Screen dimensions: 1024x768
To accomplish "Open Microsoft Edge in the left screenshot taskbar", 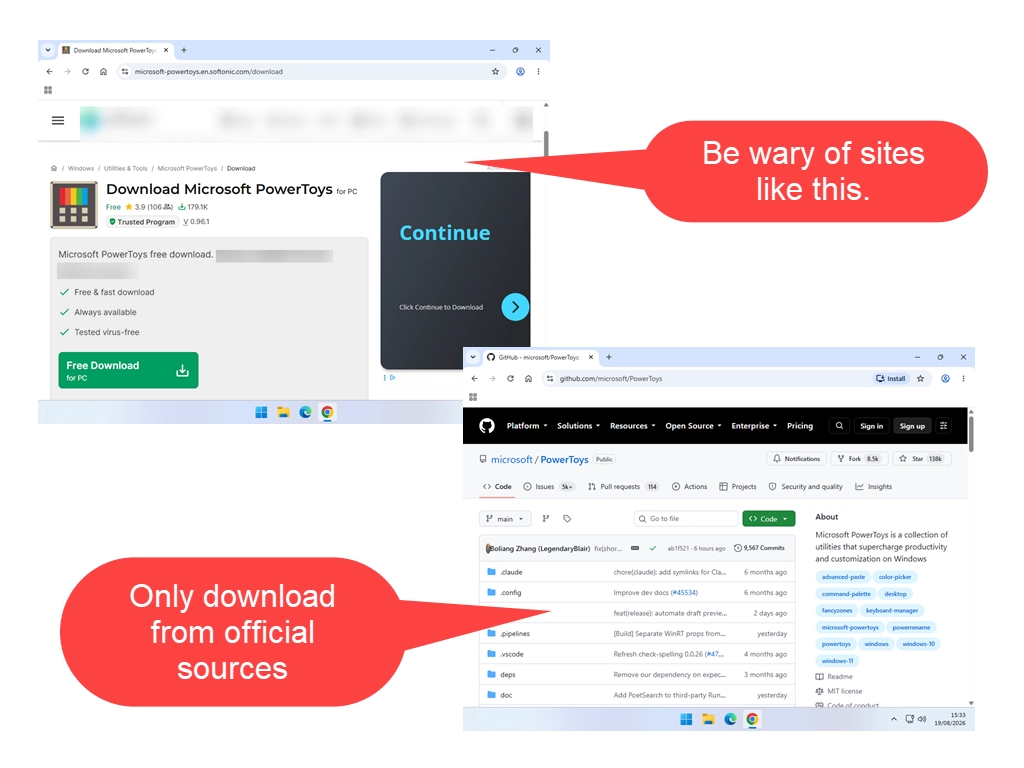I will (305, 412).
